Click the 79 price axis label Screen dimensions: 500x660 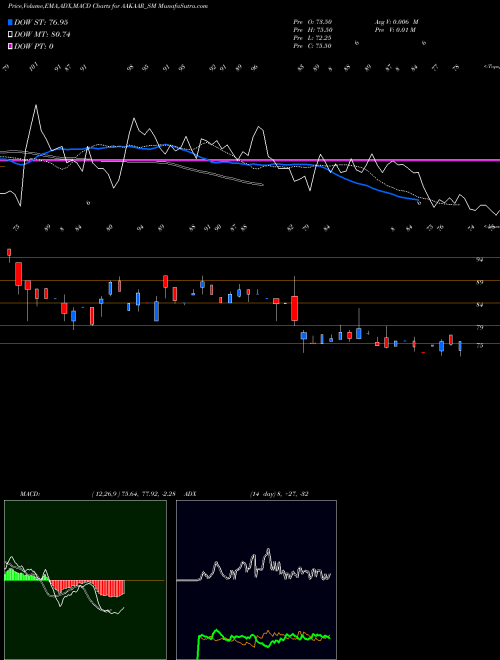[479, 327]
